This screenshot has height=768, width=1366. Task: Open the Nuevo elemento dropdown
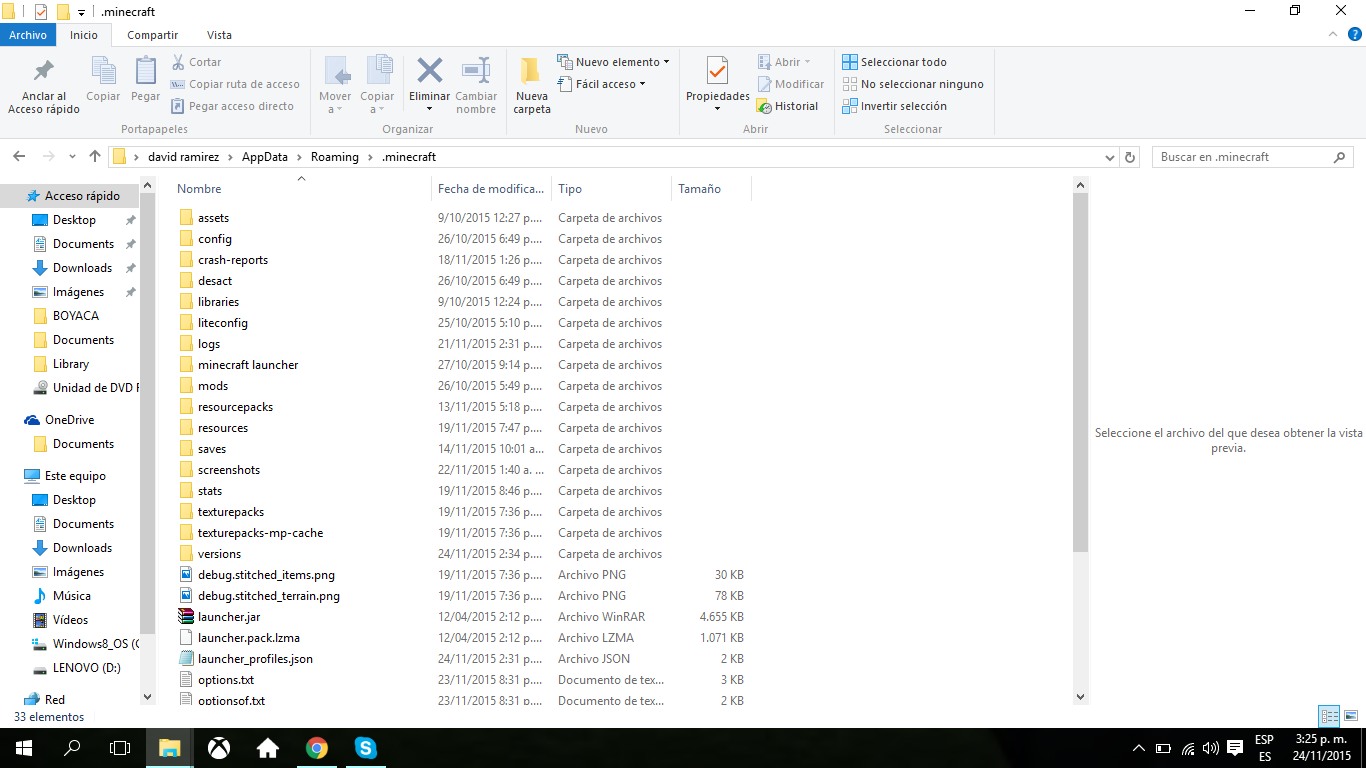tap(613, 62)
